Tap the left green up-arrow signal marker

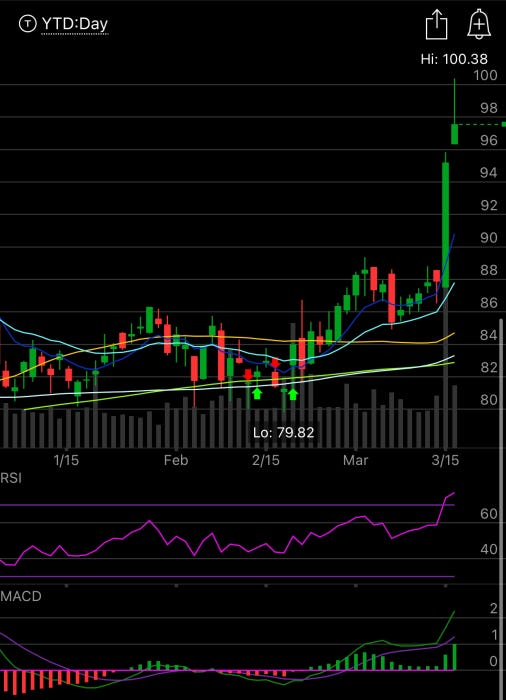[257, 393]
